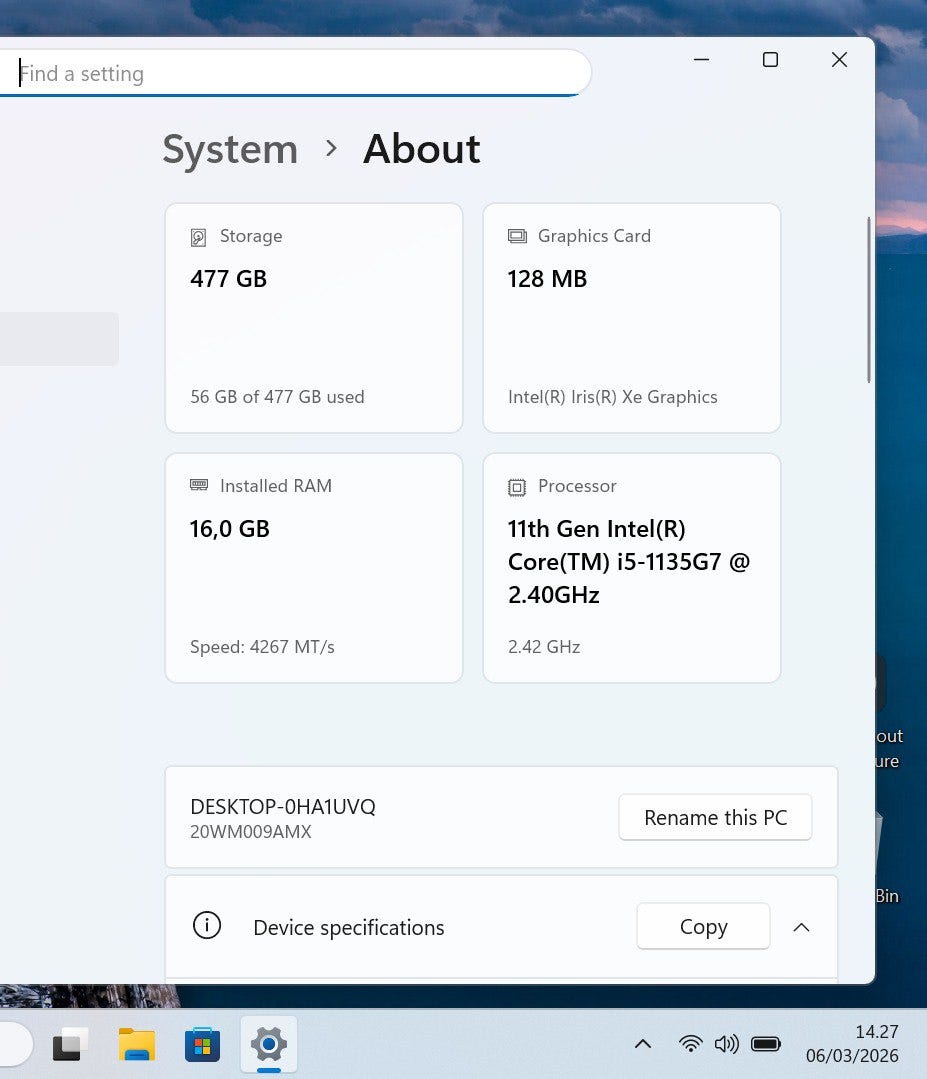Copy the device specifications
The height and width of the screenshot is (1079, 927).
pos(703,927)
